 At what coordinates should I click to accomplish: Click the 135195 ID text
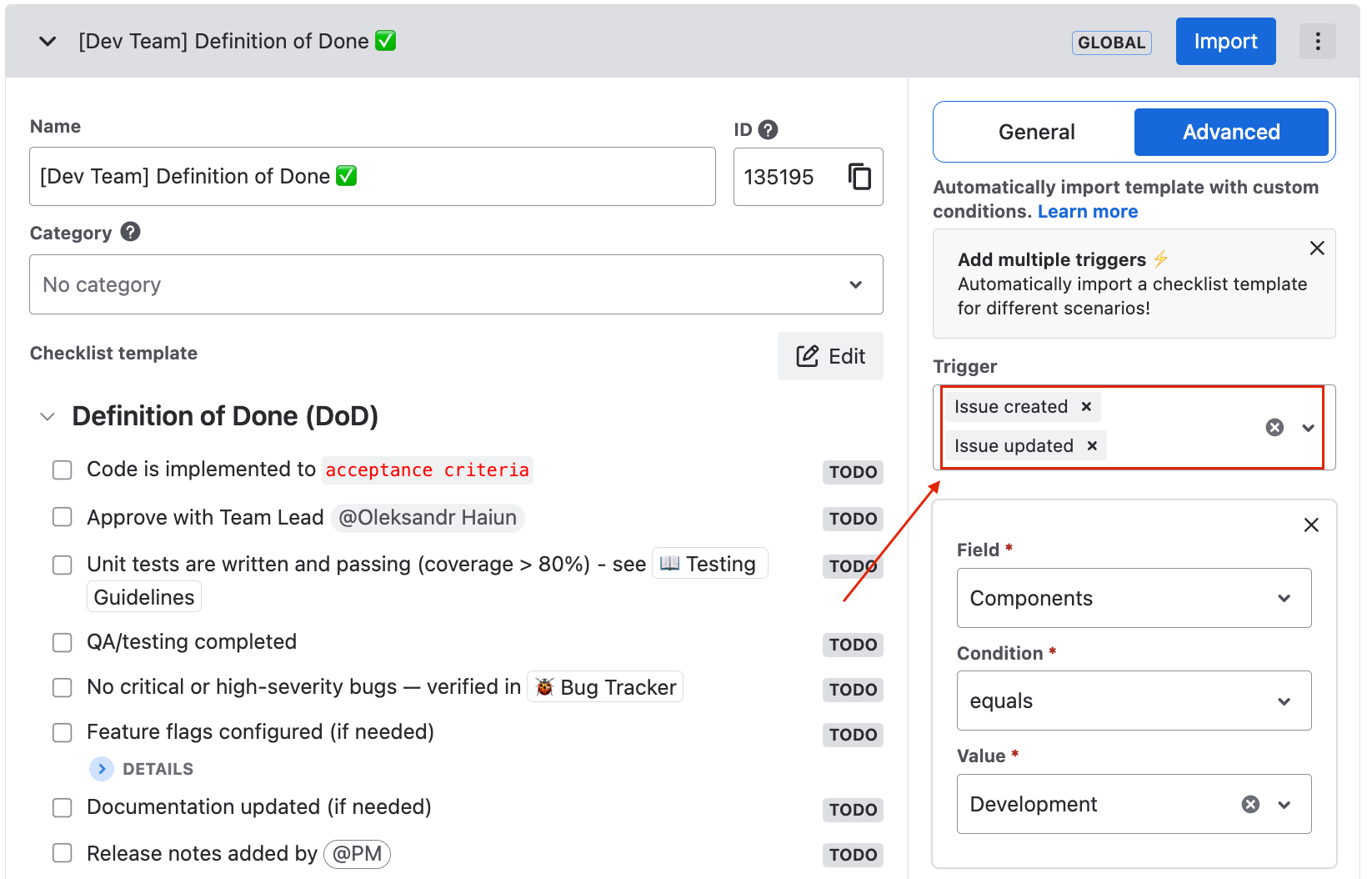(779, 177)
